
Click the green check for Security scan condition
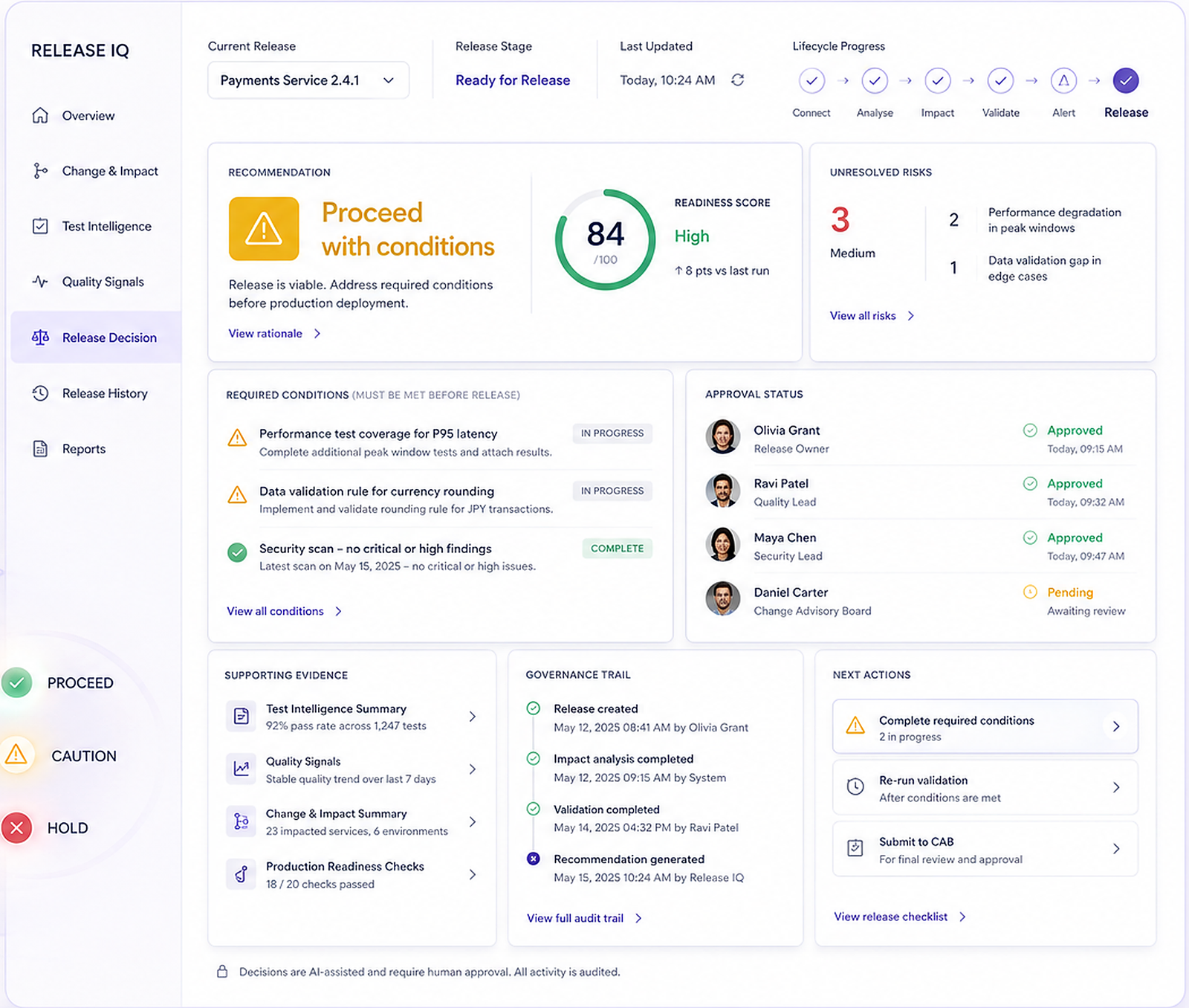[x=237, y=552]
